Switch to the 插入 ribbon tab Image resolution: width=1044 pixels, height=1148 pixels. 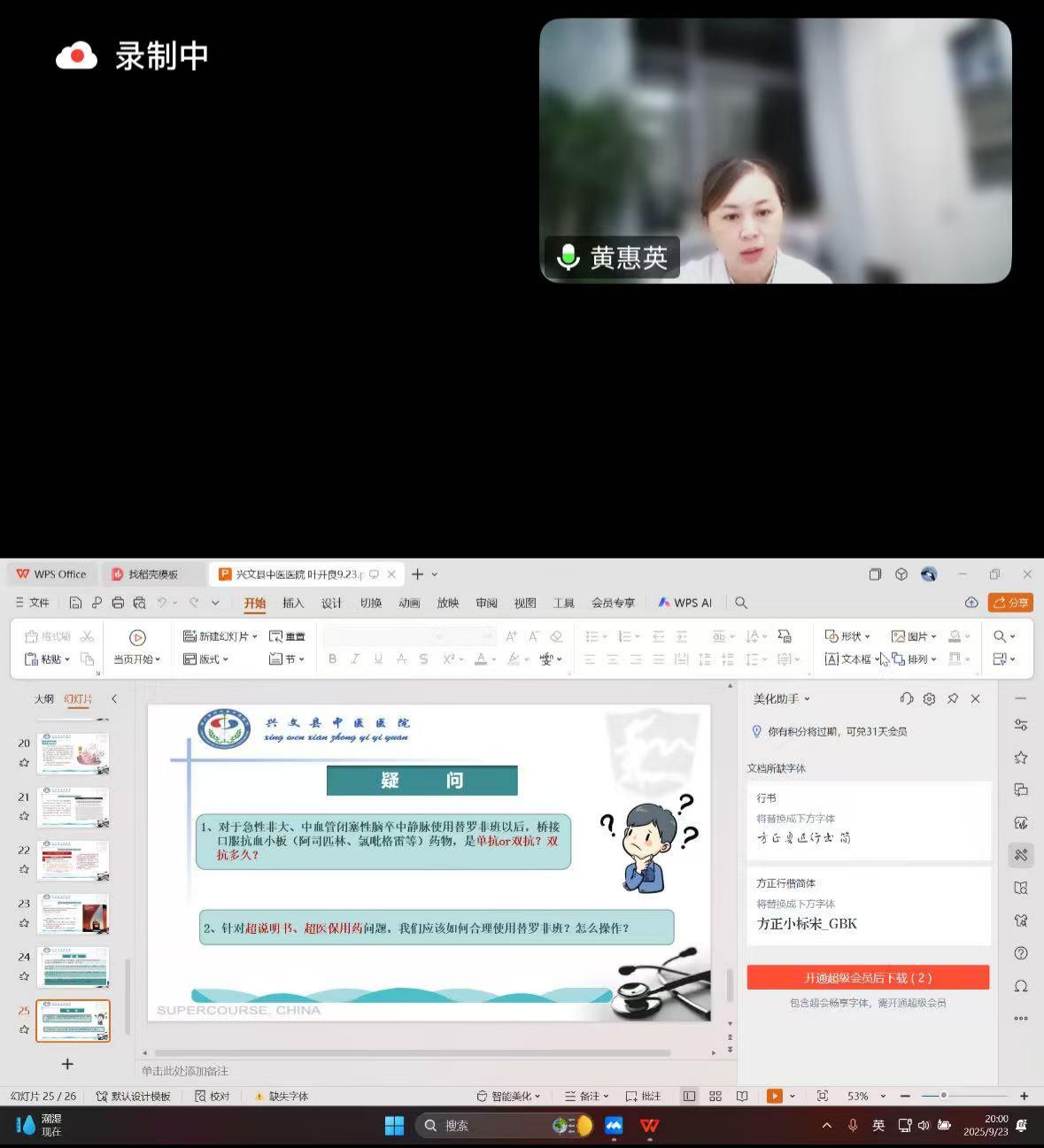(293, 602)
